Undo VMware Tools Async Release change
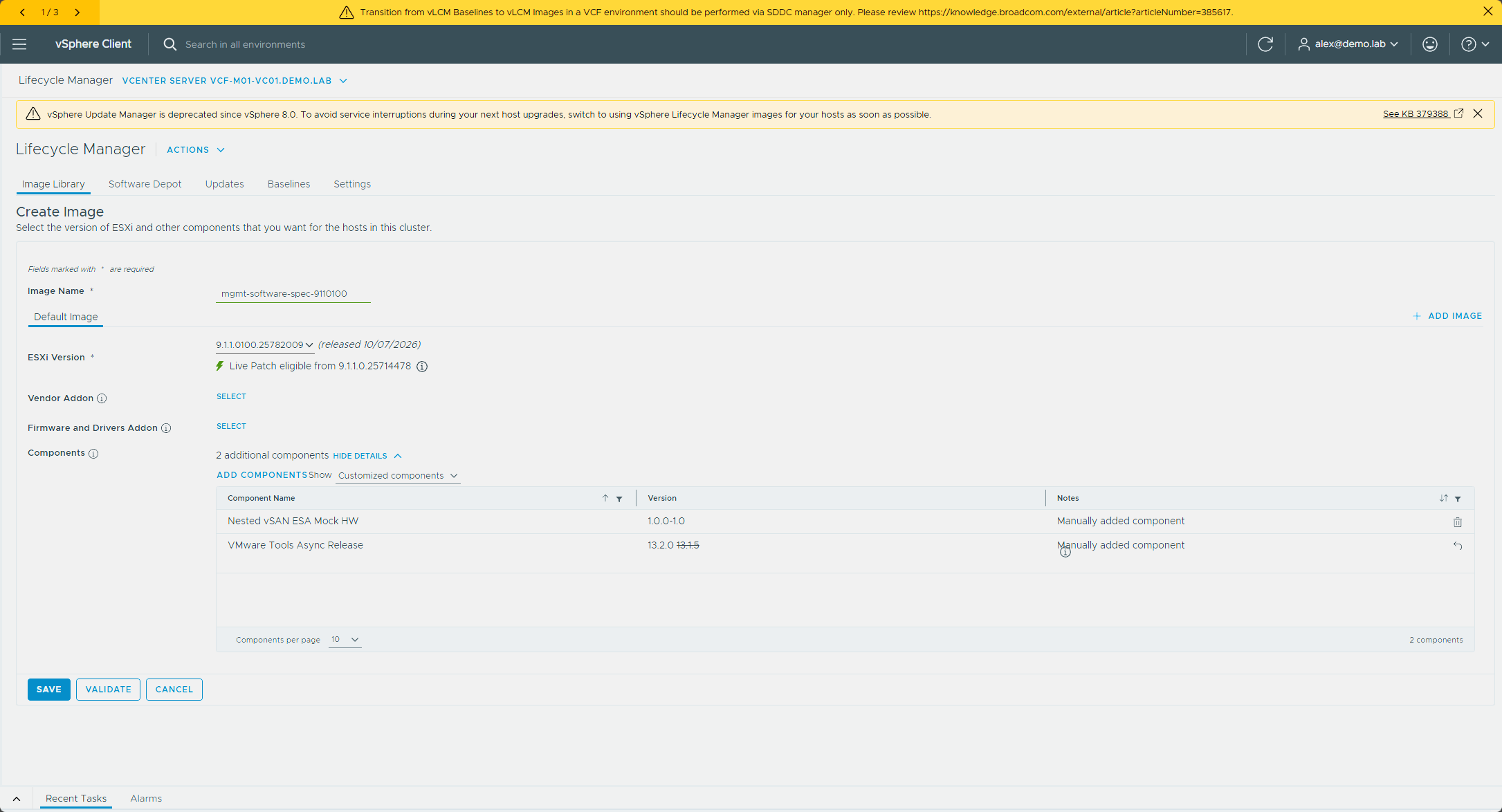The width and height of the screenshot is (1502, 812). 1458,546
